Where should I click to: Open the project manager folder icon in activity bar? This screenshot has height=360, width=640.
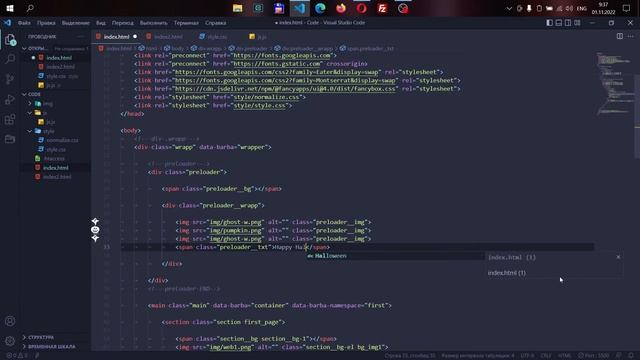click(x=10, y=139)
